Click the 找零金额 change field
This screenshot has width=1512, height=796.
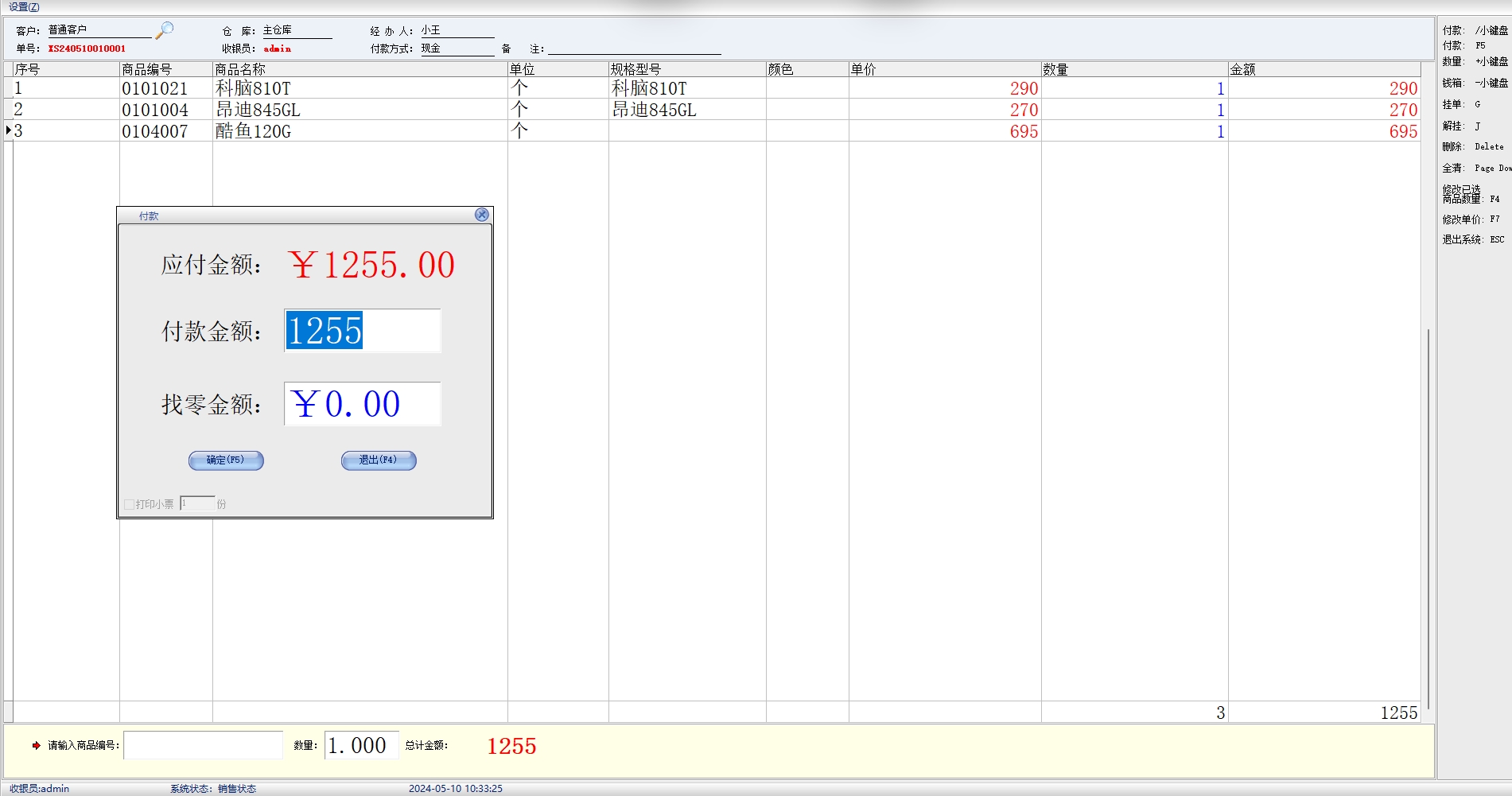point(362,404)
